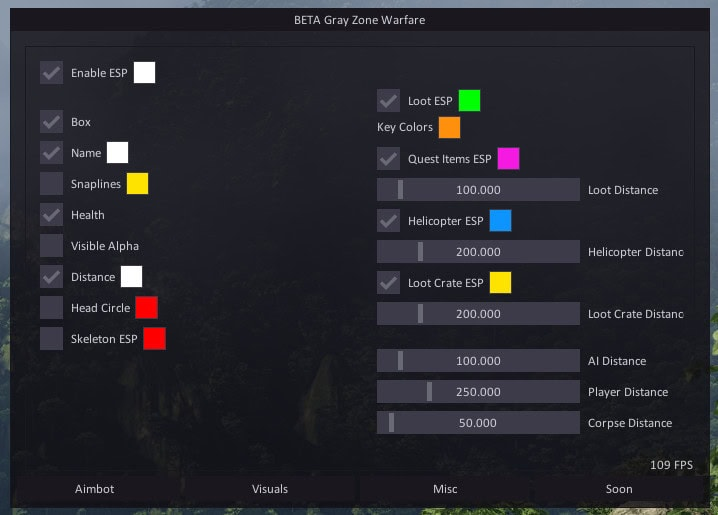Uncheck the Box checkbox

point(51,122)
